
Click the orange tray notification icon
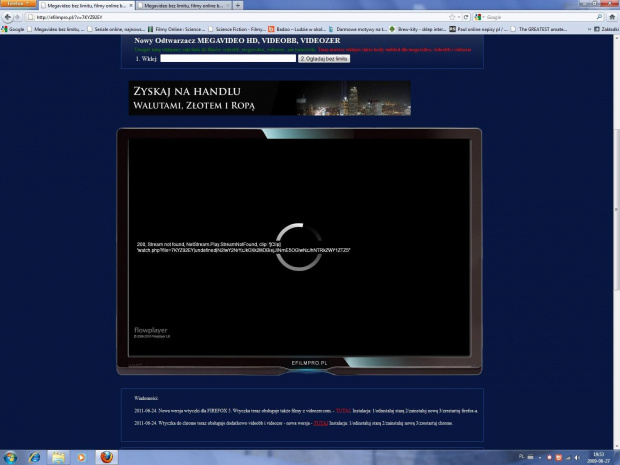coord(558,457)
